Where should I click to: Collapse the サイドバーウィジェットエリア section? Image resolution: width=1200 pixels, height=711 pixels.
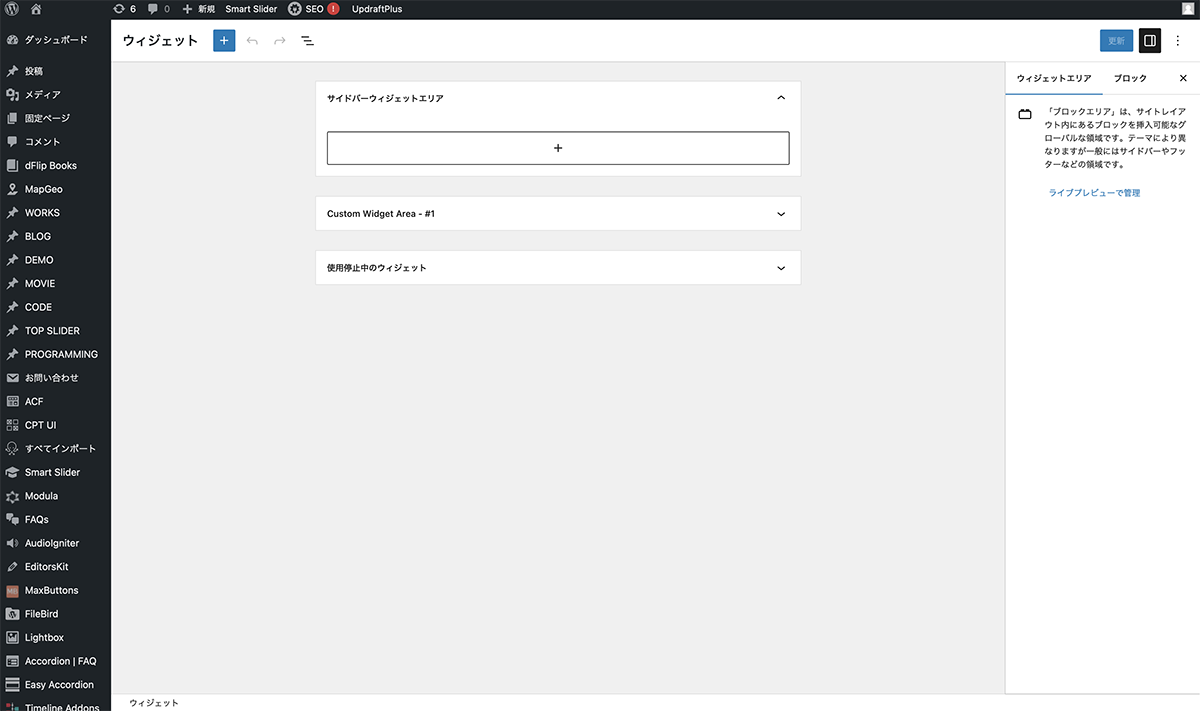pos(781,98)
